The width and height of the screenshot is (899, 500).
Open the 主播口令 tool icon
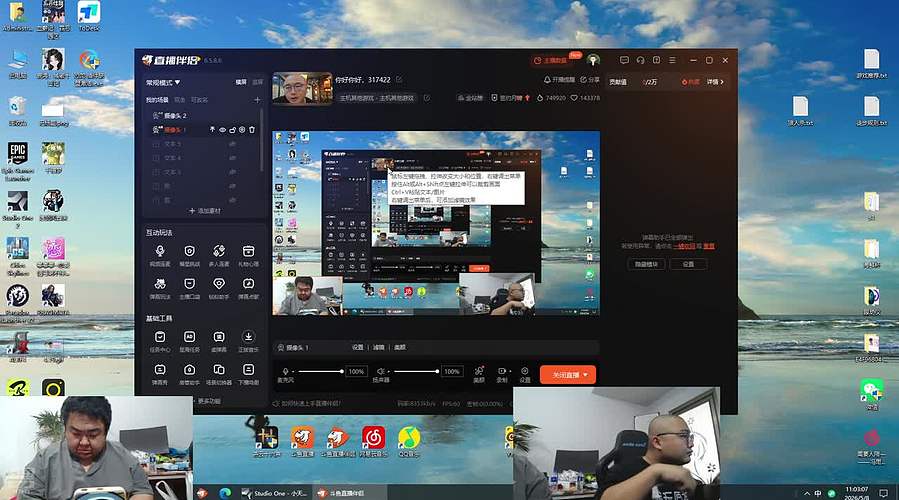pos(189,284)
